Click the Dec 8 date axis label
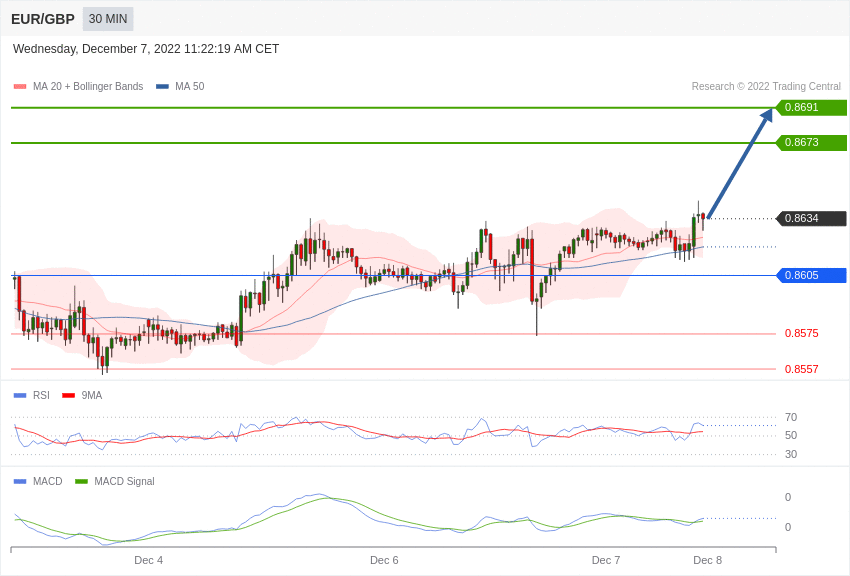 pyautogui.click(x=707, y=560)
